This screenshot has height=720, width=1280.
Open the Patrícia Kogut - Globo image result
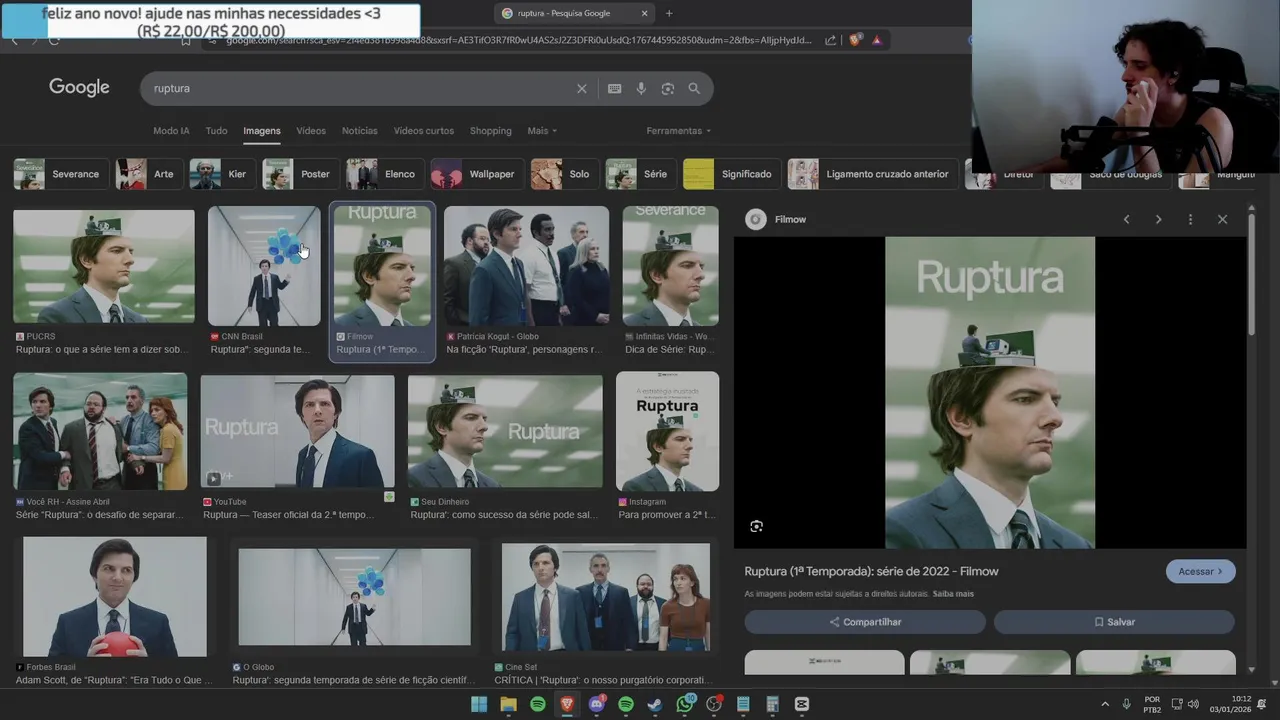coord(526,266)
